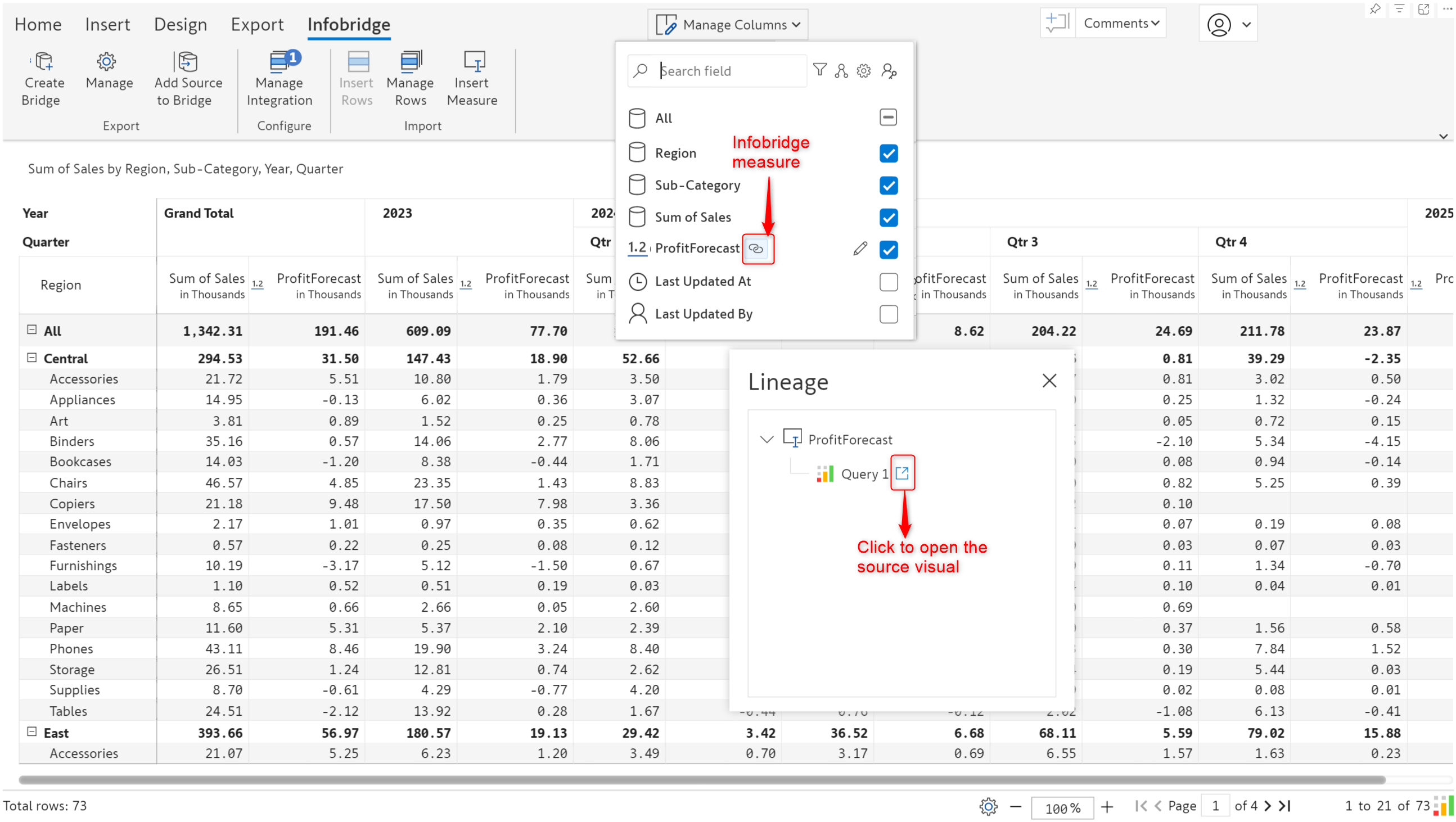The width and height of the screenshot is (1456, 822).
Task: Click the Insert Rows icon
Action: 357,61
